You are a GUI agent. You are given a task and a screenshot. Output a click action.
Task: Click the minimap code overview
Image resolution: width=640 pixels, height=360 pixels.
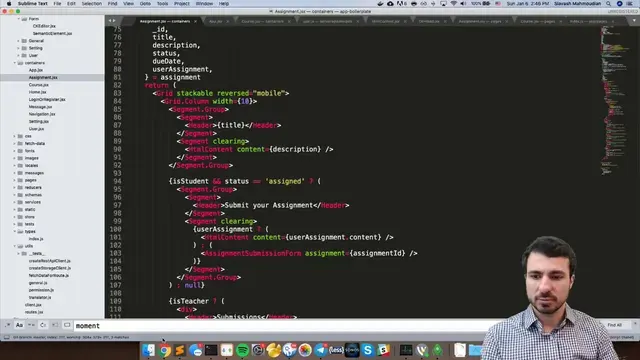(x=616, y=100)
